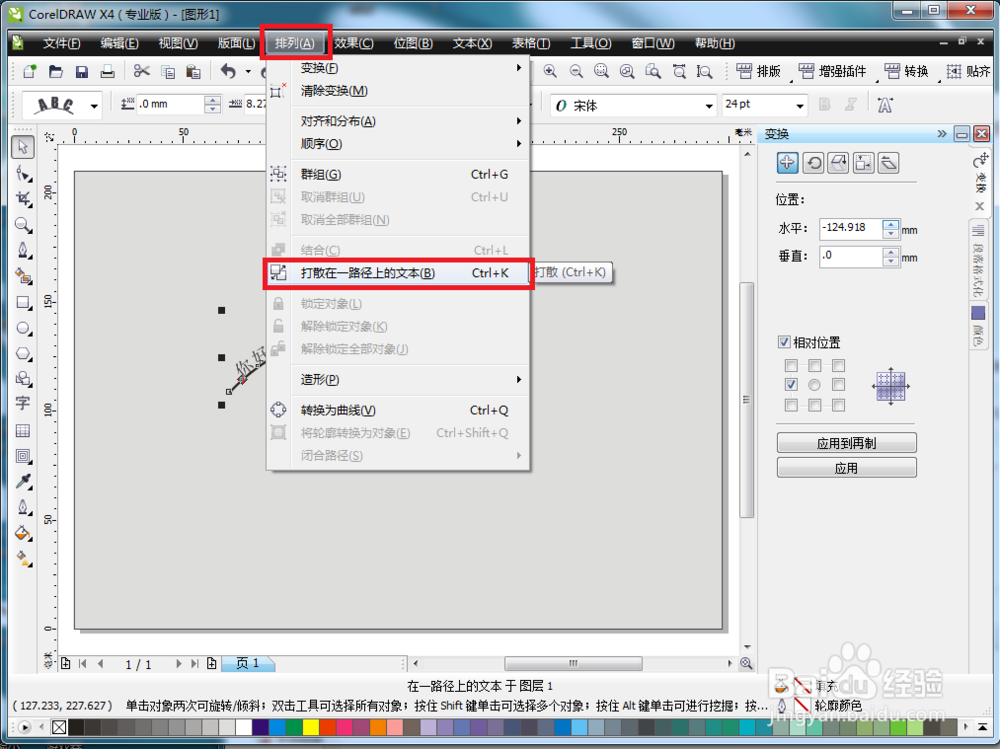Check the bottom-right anchor point box
Image resolution: width=1000 pixels, height=749 pixels.
tap(839, 405)
